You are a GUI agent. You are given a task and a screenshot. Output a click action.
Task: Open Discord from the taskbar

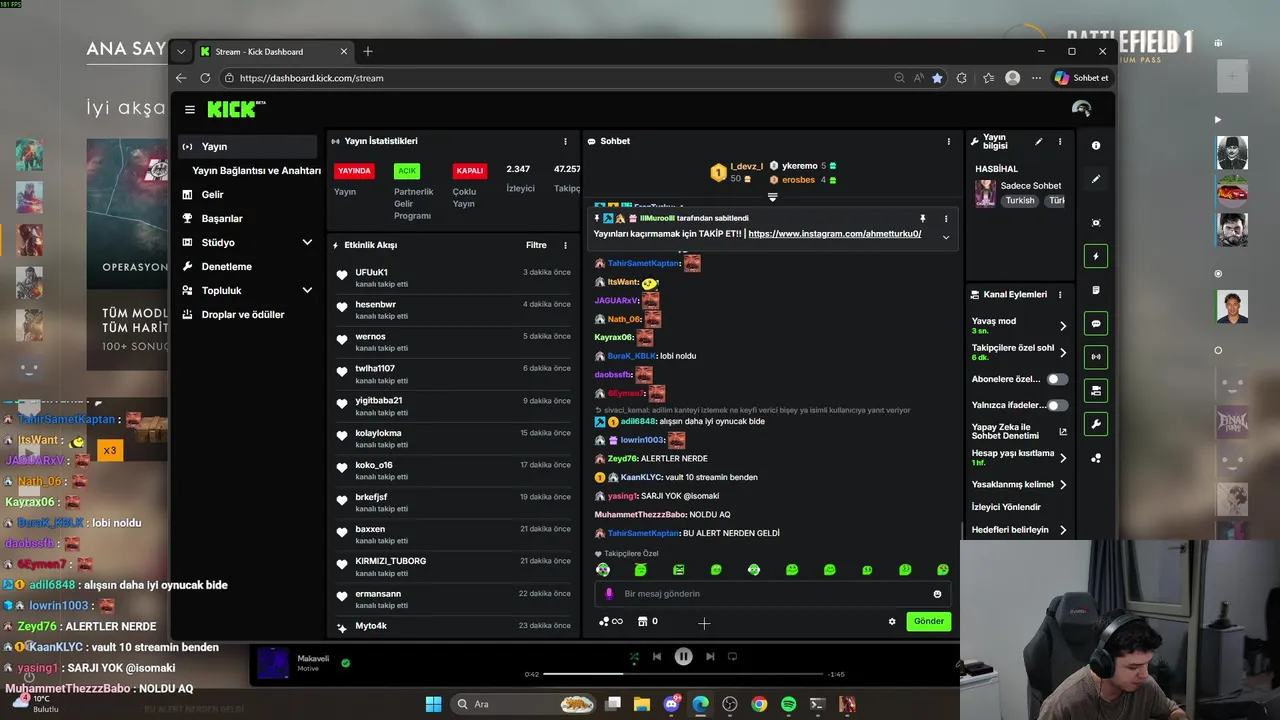click(671, 704)
